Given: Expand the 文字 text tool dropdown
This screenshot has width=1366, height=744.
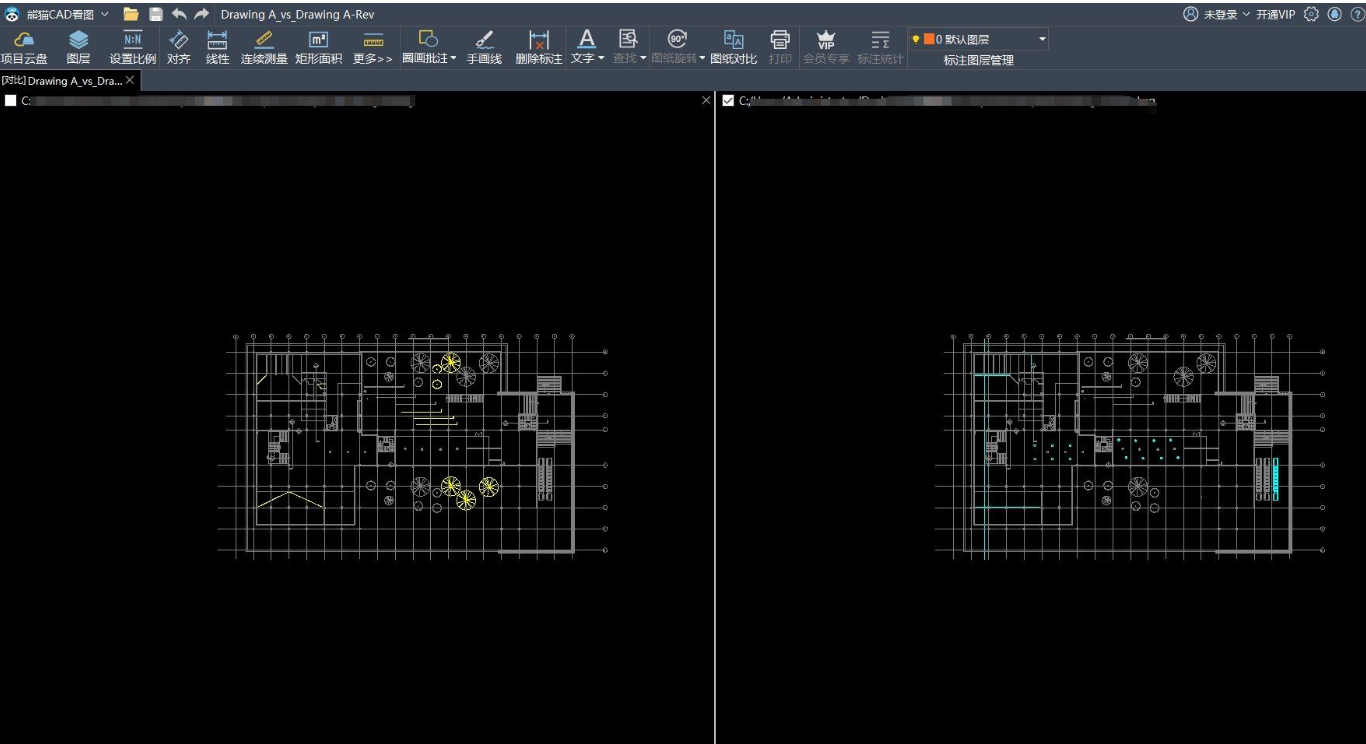Looking at the screenshot, I should tap(601, 59).
